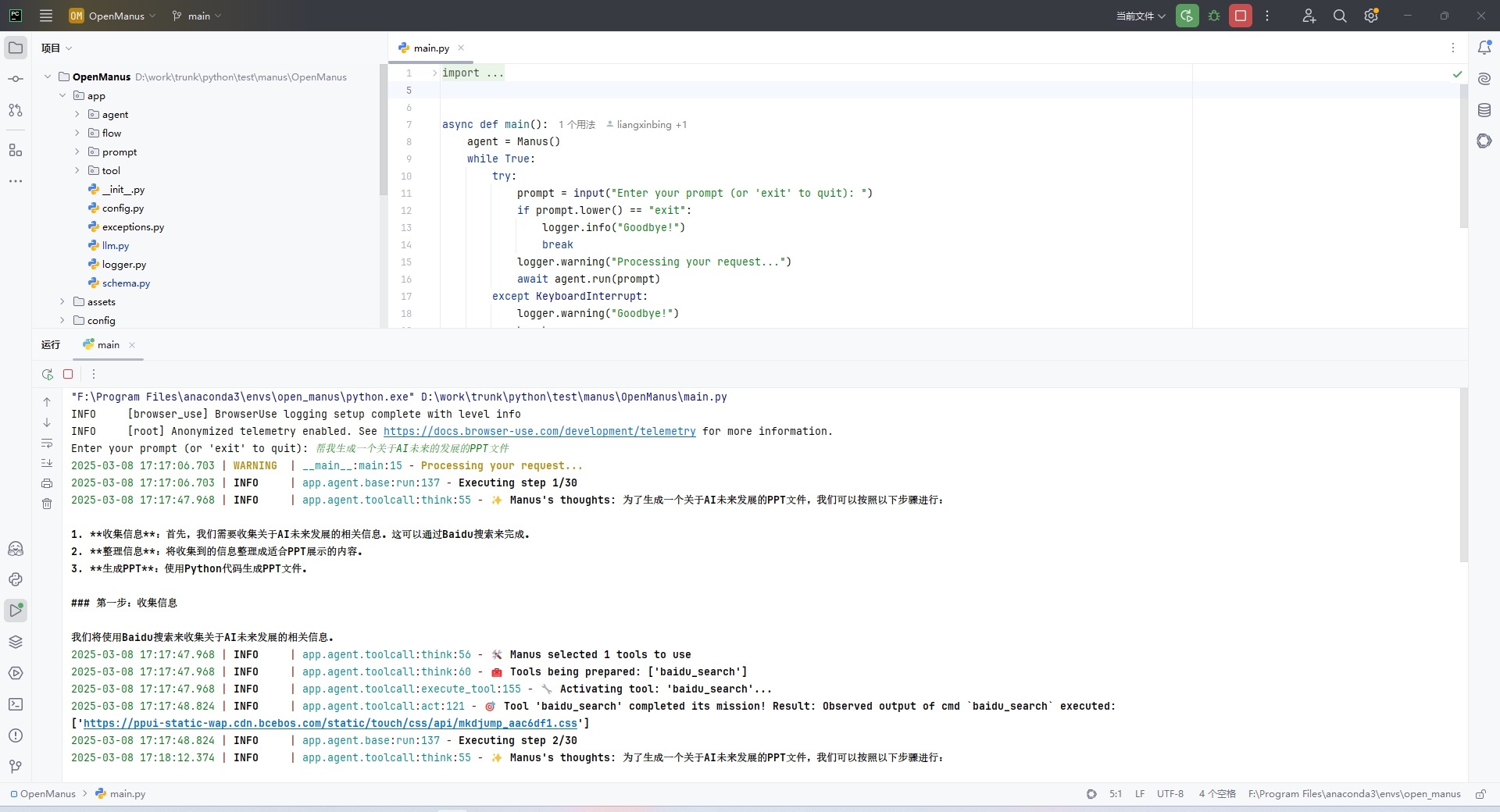Expand the agent folder
The width and height of the screenshot is (1500, 812).
77,114
